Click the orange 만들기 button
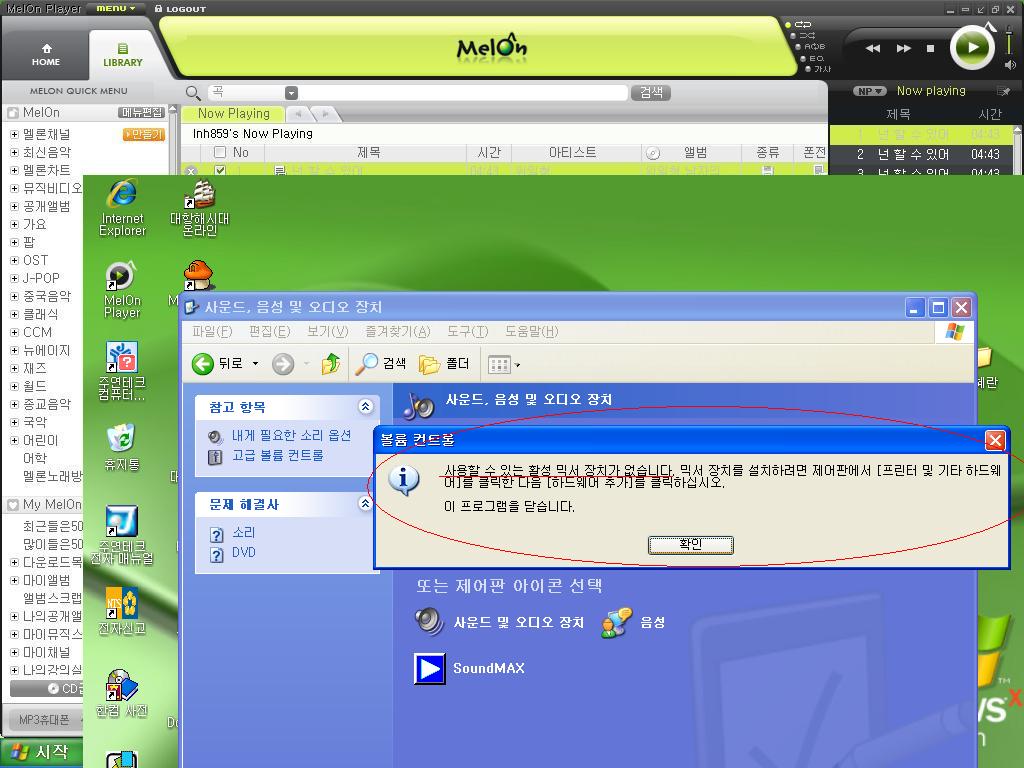This screenshot has height=768, width=1024. 144,135
